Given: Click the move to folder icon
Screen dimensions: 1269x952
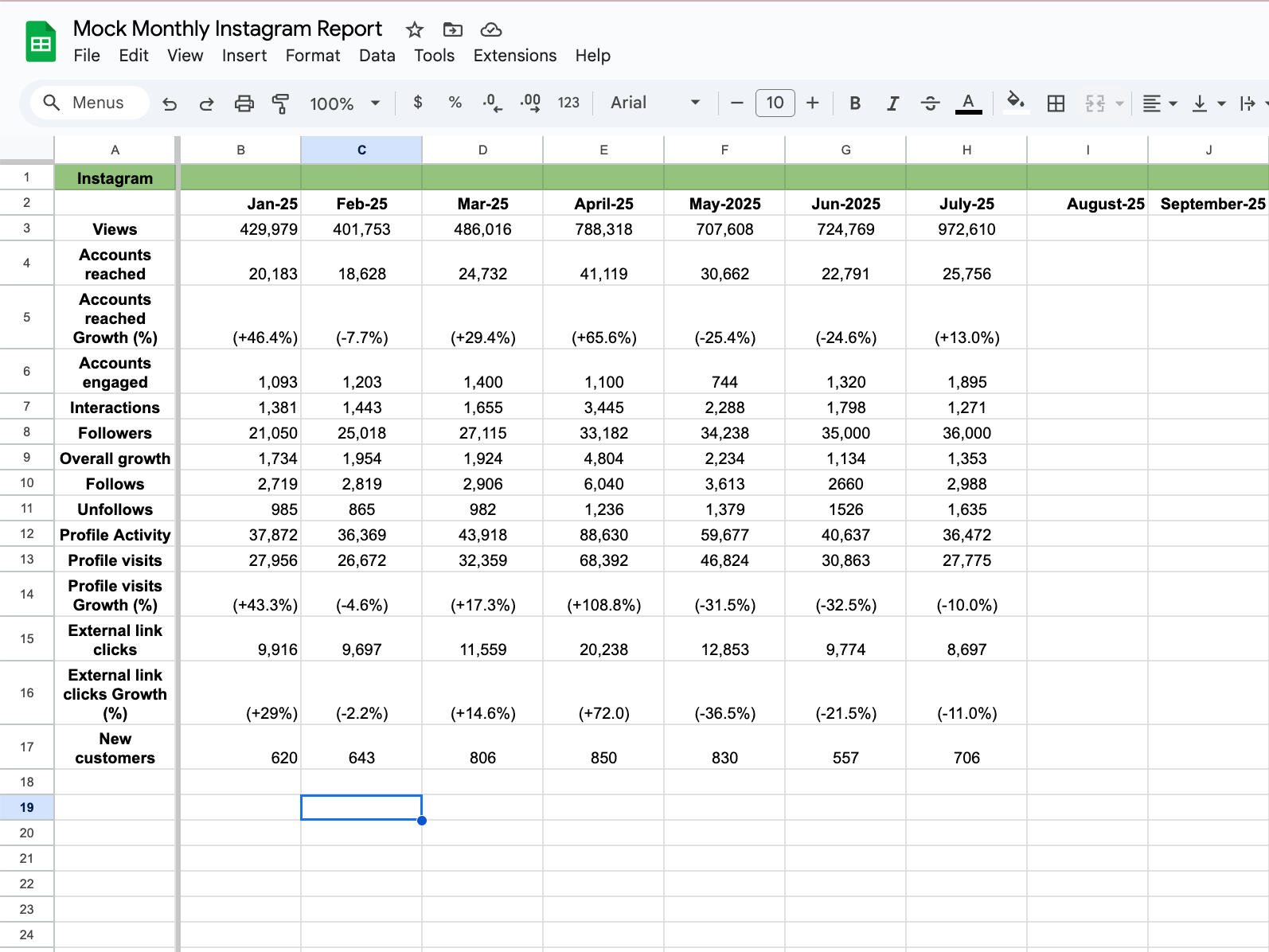Looking at the screenshot, I should [x=453, y=30].
